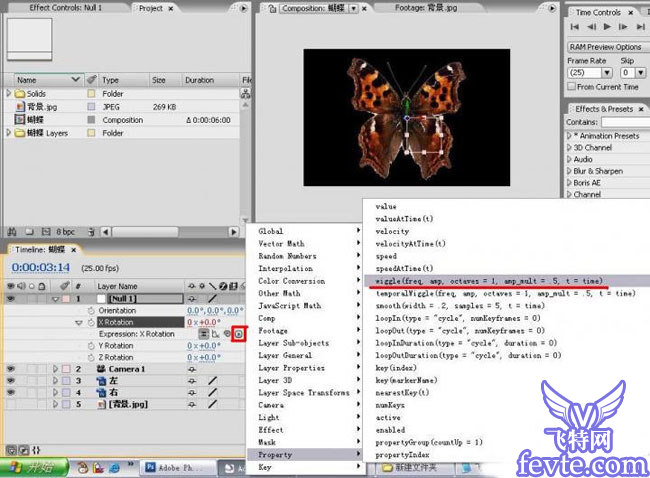The image size is (650, 478).
Task: Open the Random Numbers submenu
Action: [x=306, y=256]
